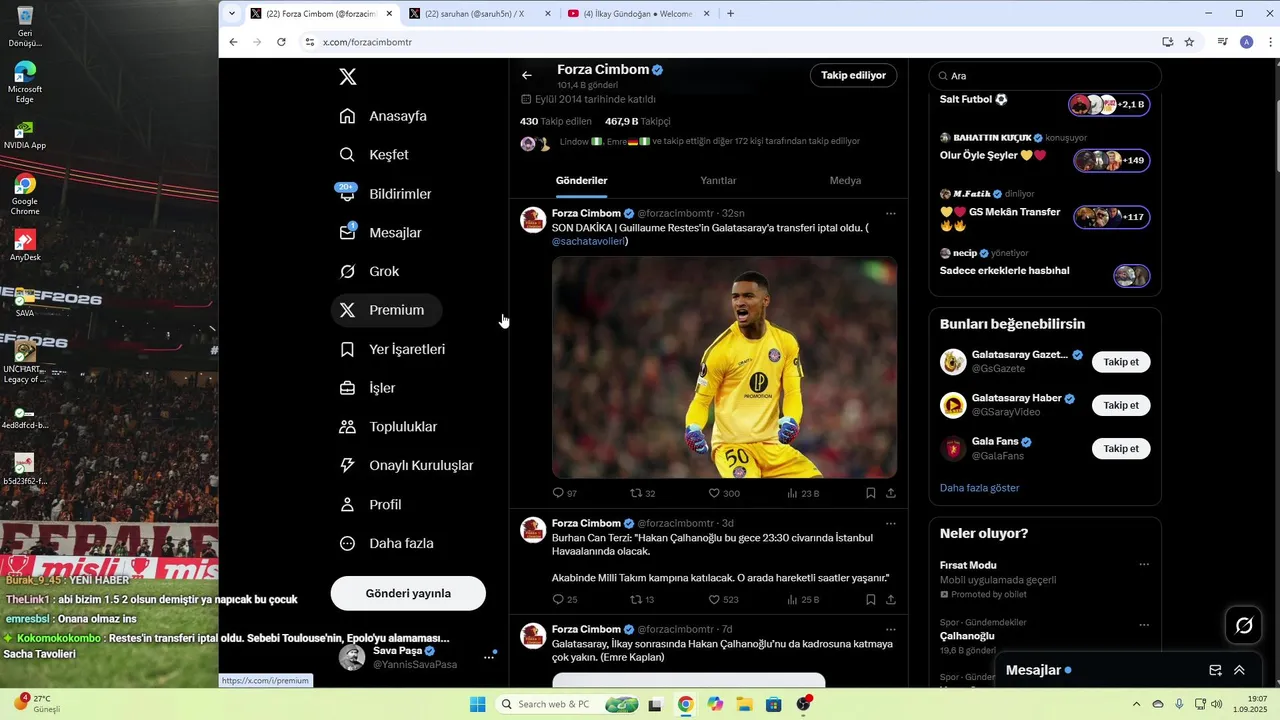
Task: Open account menu dots next to Sava Paşa
Action: [489, 657]
